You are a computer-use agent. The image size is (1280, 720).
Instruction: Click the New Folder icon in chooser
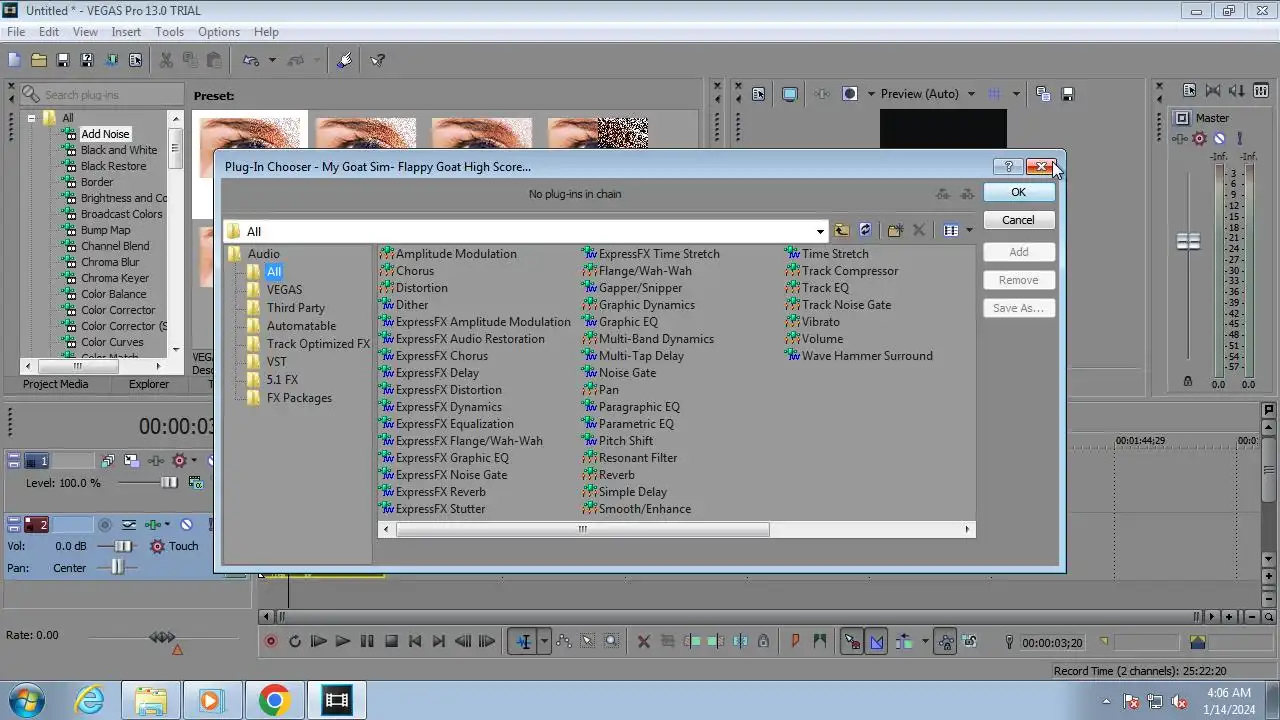tap(895, 231)
